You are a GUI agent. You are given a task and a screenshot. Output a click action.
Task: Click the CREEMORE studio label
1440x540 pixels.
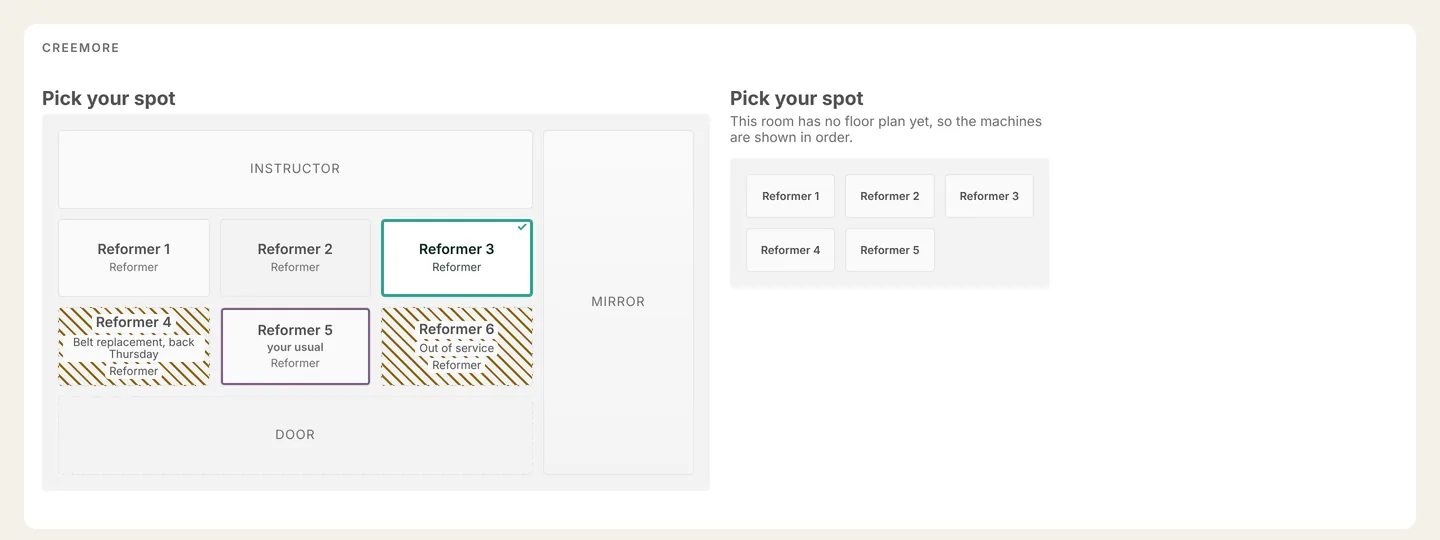coord(81,47)
